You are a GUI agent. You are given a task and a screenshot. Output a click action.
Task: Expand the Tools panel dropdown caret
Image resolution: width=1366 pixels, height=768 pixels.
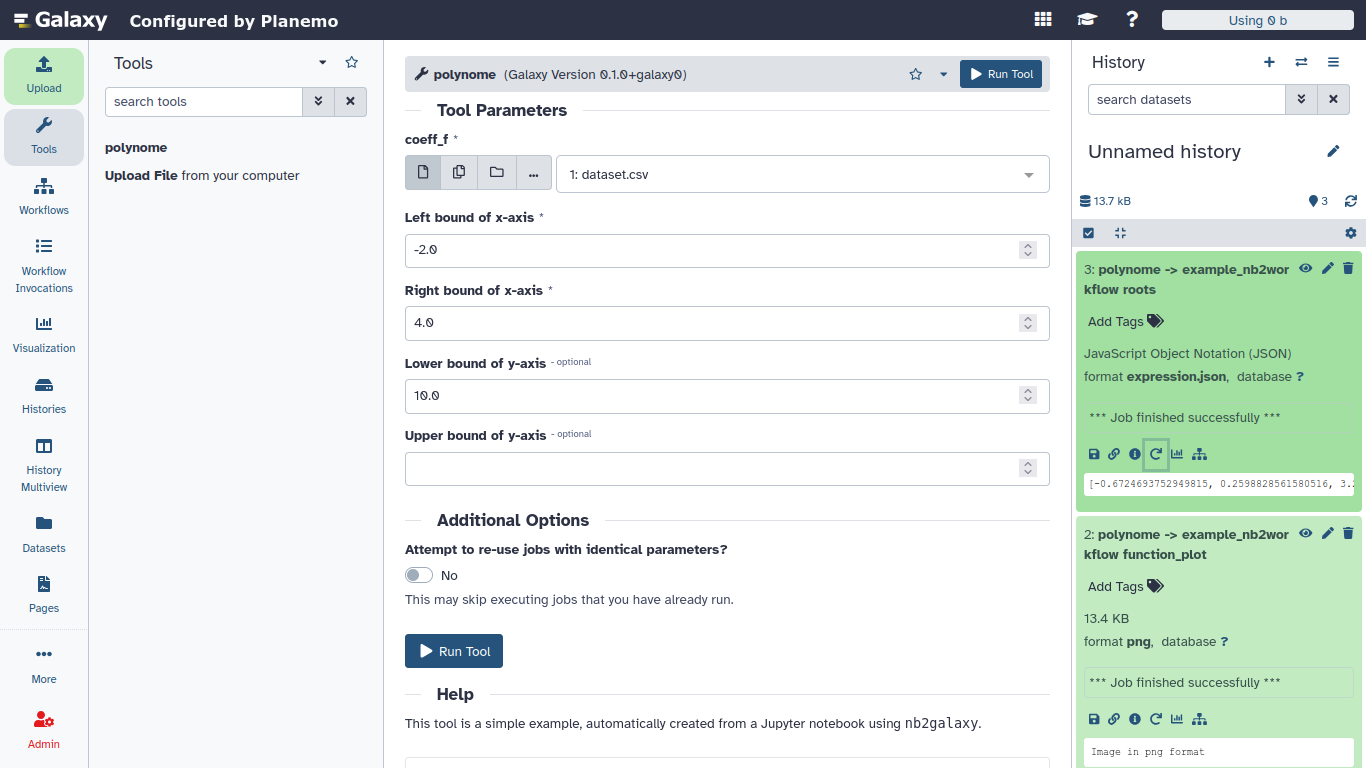click(322, 62)
